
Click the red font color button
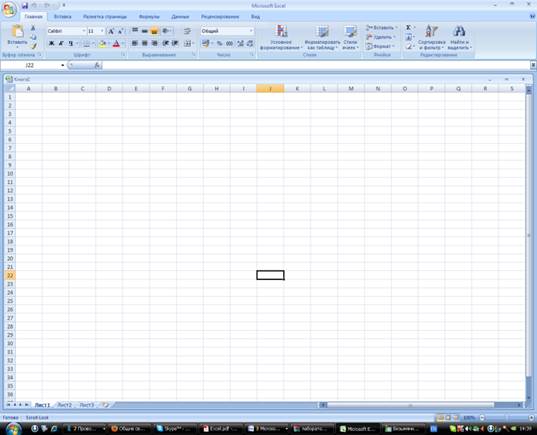(x=116, y=44)
